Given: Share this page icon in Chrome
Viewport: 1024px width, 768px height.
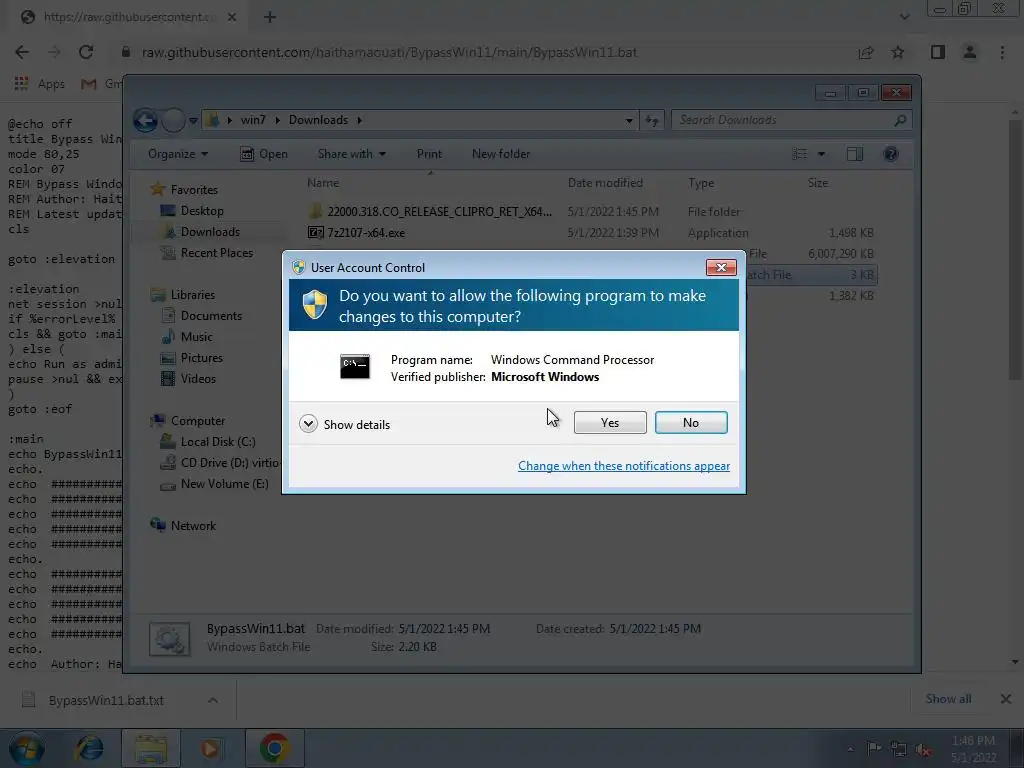Looking at the screenshot, I should (x=866, y=52).
